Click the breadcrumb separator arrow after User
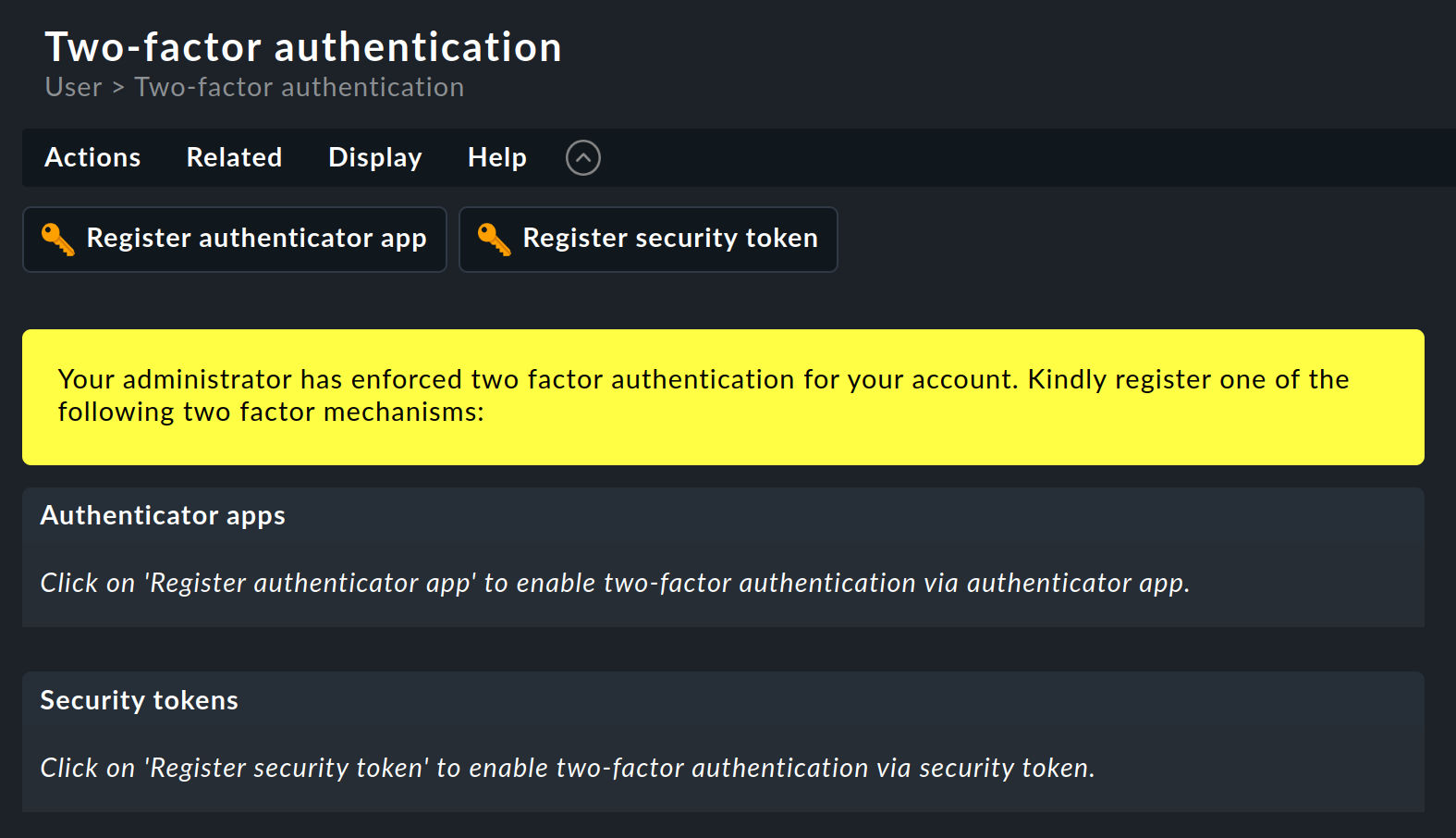This screenshot has height=838, width=1456. (118, 88)
